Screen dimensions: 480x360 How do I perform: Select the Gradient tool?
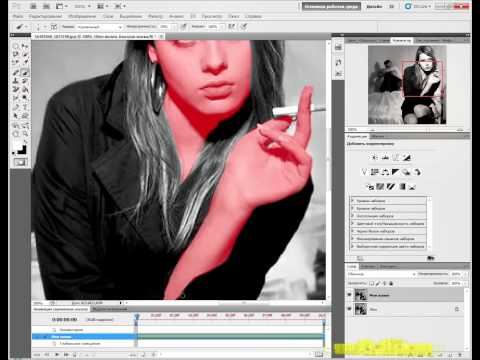coord(25,89)
